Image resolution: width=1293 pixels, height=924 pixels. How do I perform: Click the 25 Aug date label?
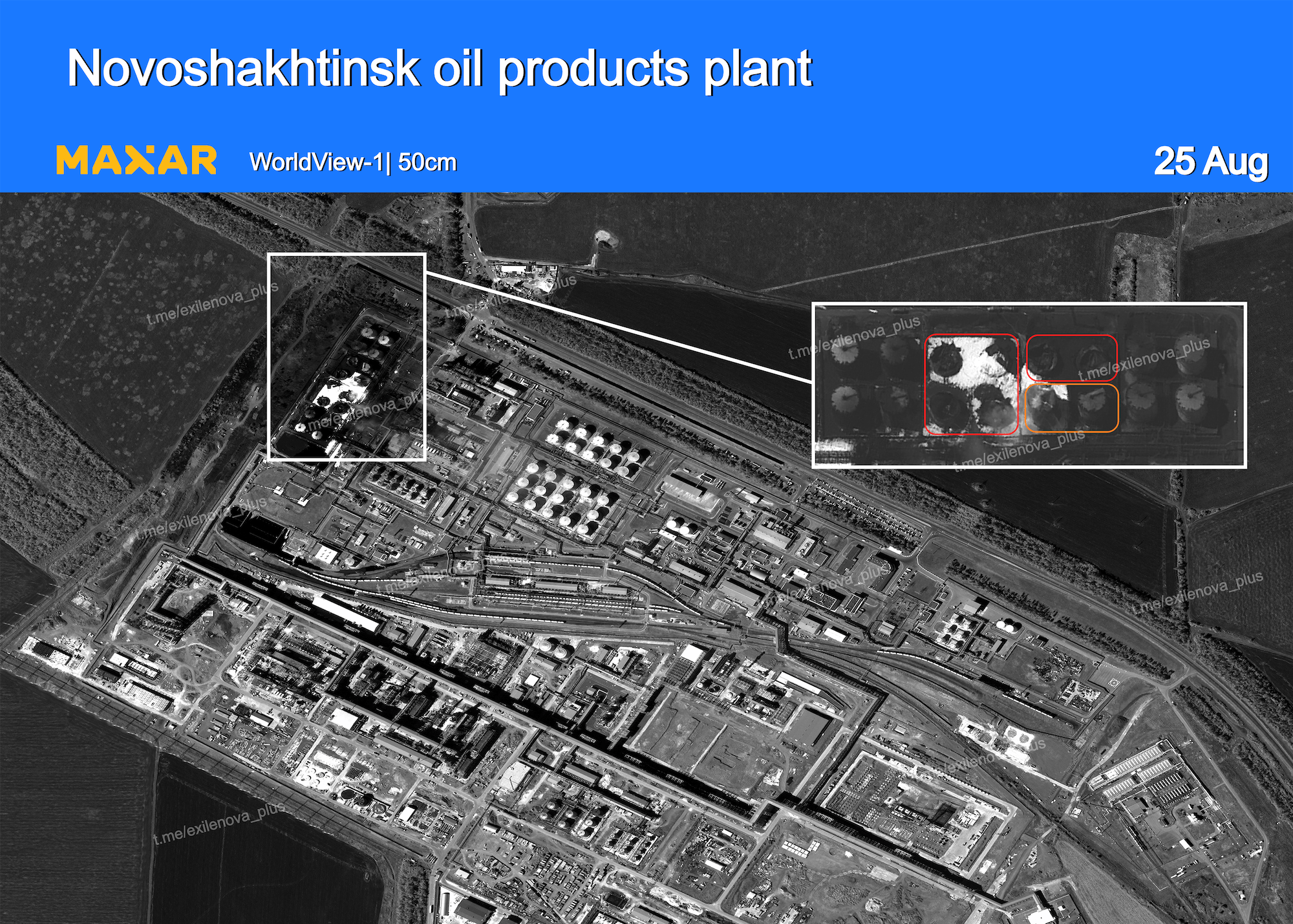[1210, 161]
